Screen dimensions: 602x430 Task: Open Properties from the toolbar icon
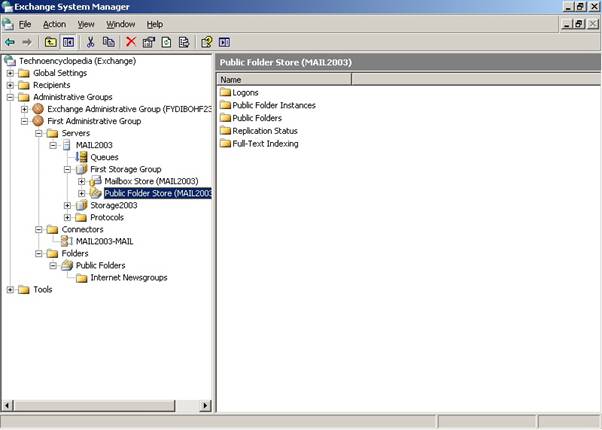click(148, 42)
